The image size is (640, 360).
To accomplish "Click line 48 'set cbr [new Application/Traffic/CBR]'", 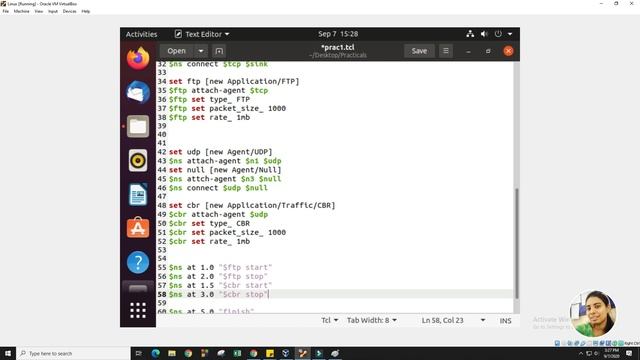I will [252, 205].
